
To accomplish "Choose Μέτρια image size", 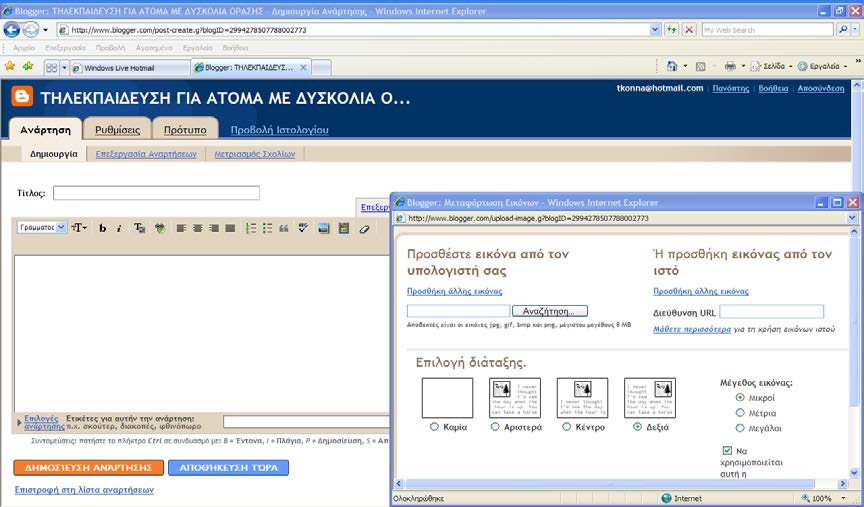I will [740, 412].
